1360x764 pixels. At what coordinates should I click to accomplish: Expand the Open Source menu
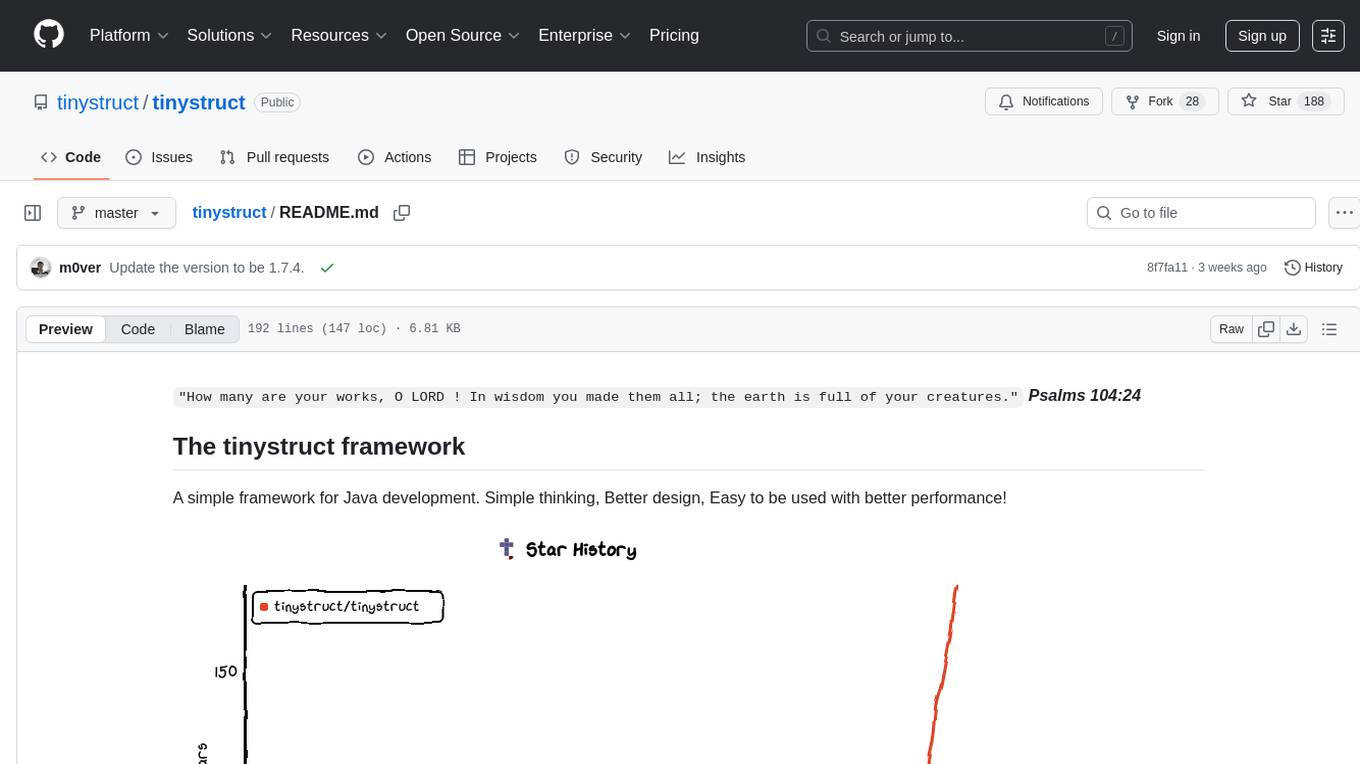pos(462,35)
